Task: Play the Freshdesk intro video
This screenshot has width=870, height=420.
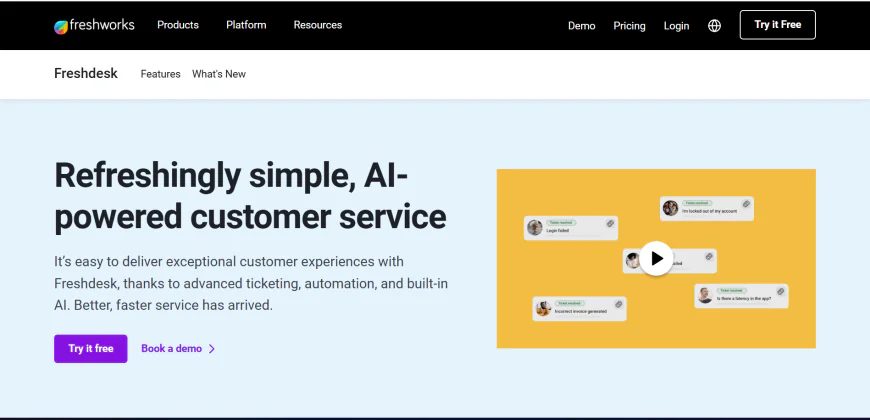Action: 656,258
